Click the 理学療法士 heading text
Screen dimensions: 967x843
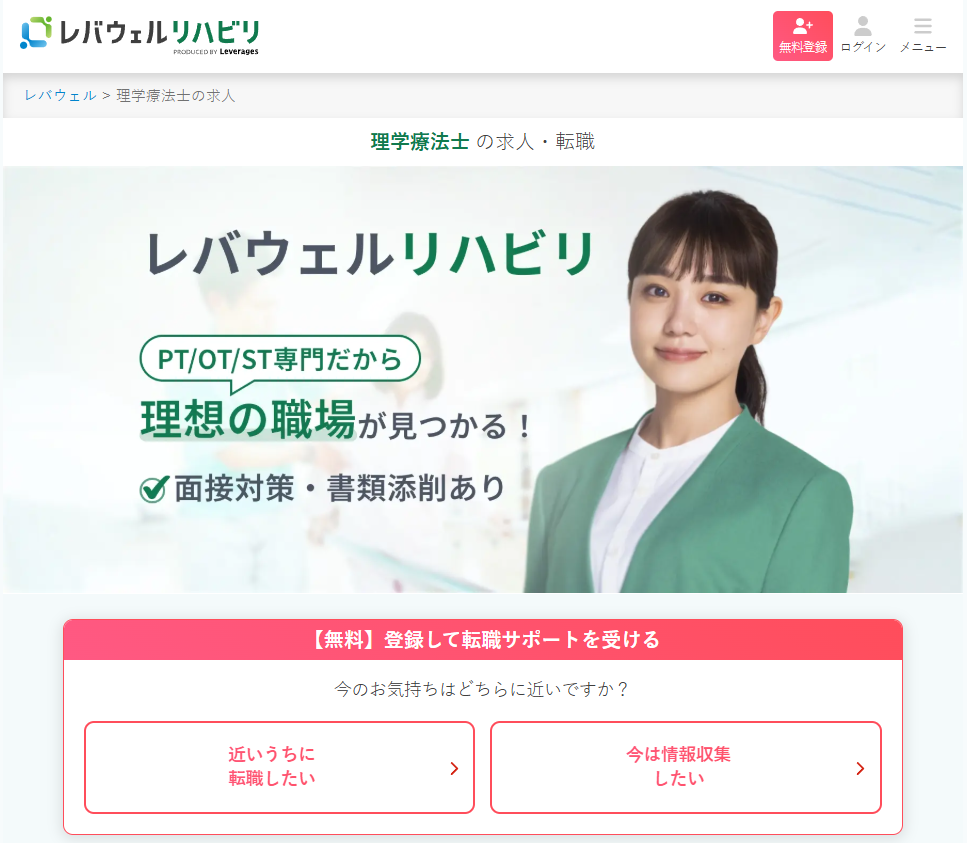tap(420, 142)
